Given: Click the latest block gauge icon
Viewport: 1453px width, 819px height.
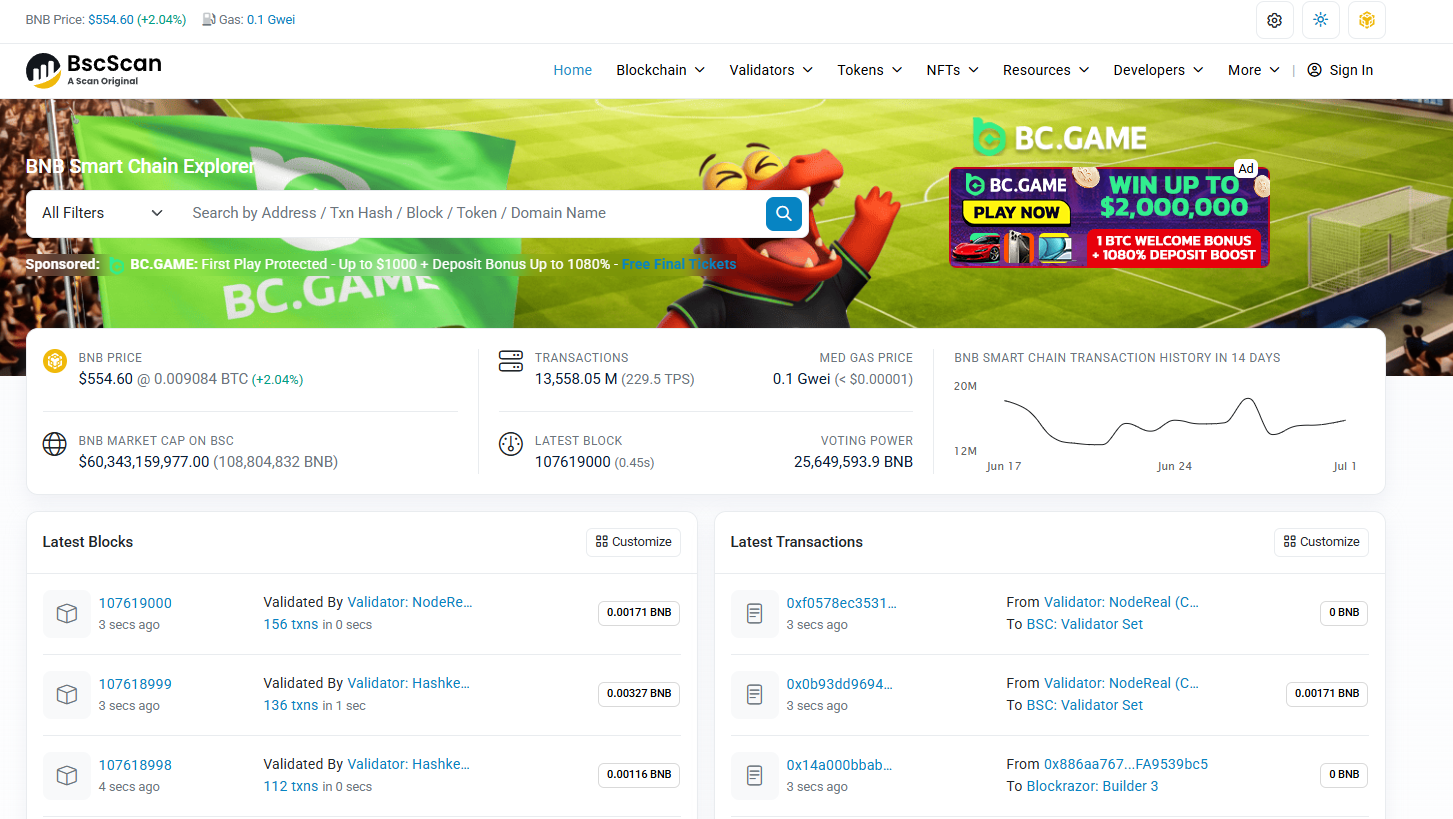Looking at the screenshot, I should point(511,444).
